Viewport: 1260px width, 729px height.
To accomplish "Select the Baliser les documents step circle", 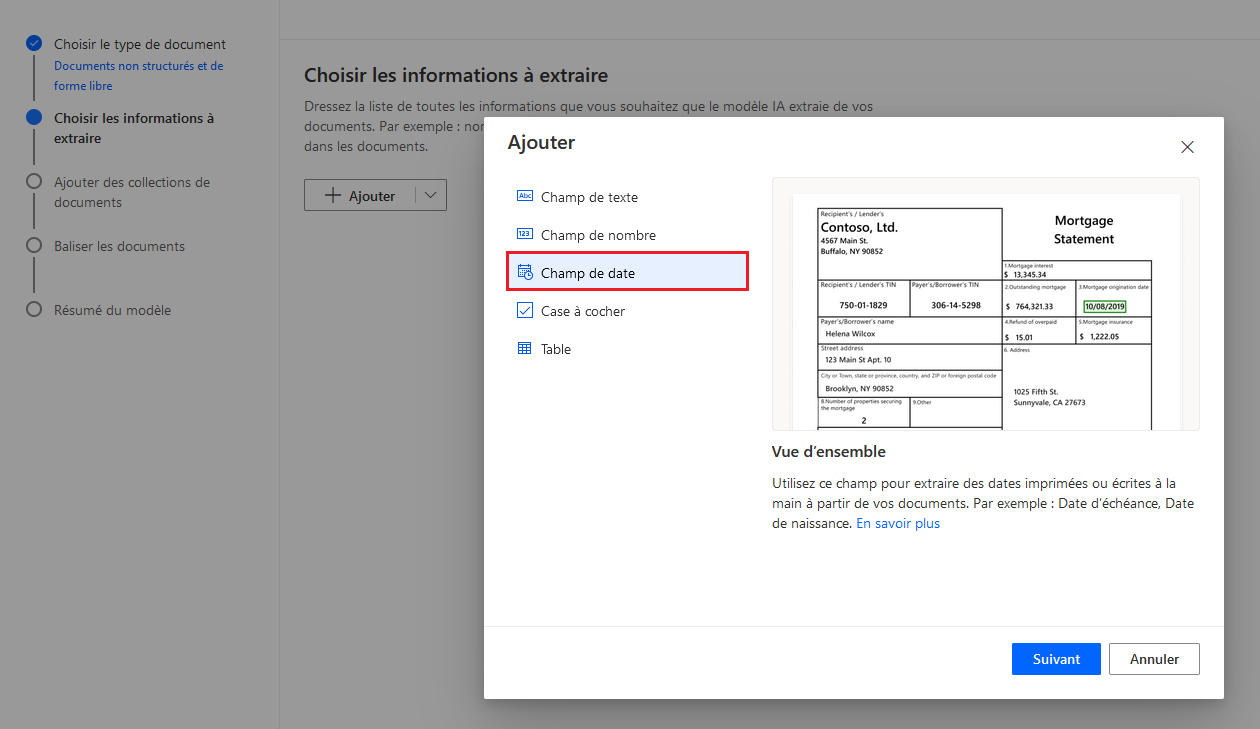I will pyautogui.click(x=34, y=245).
